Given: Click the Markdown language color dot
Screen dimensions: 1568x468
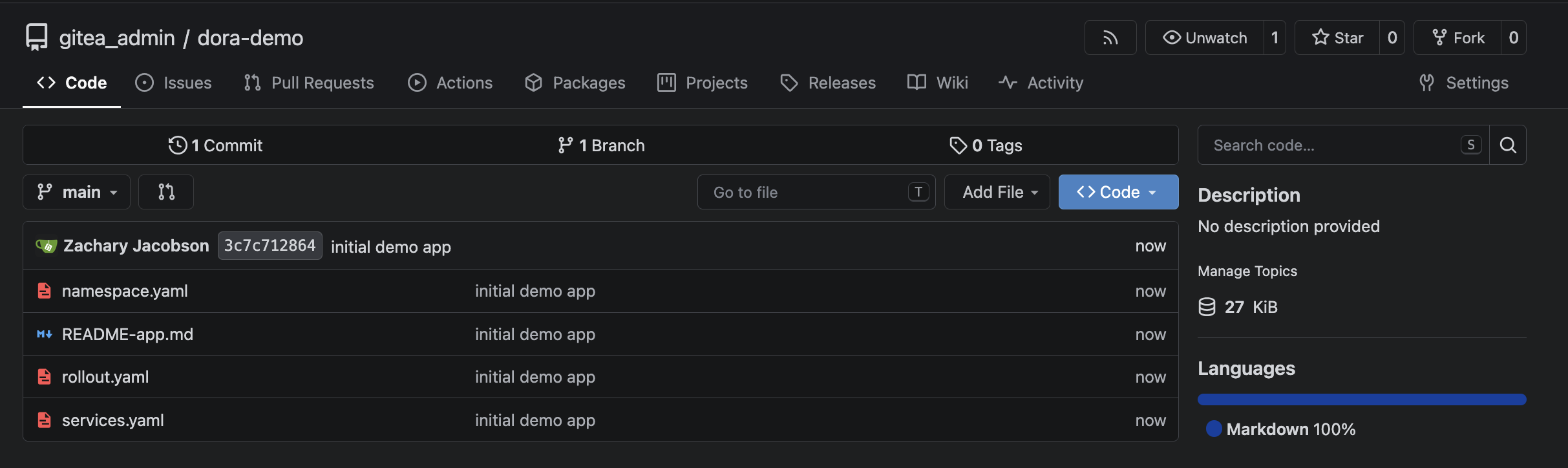Looking at the screenshot, I should (x=1214, y=429).
